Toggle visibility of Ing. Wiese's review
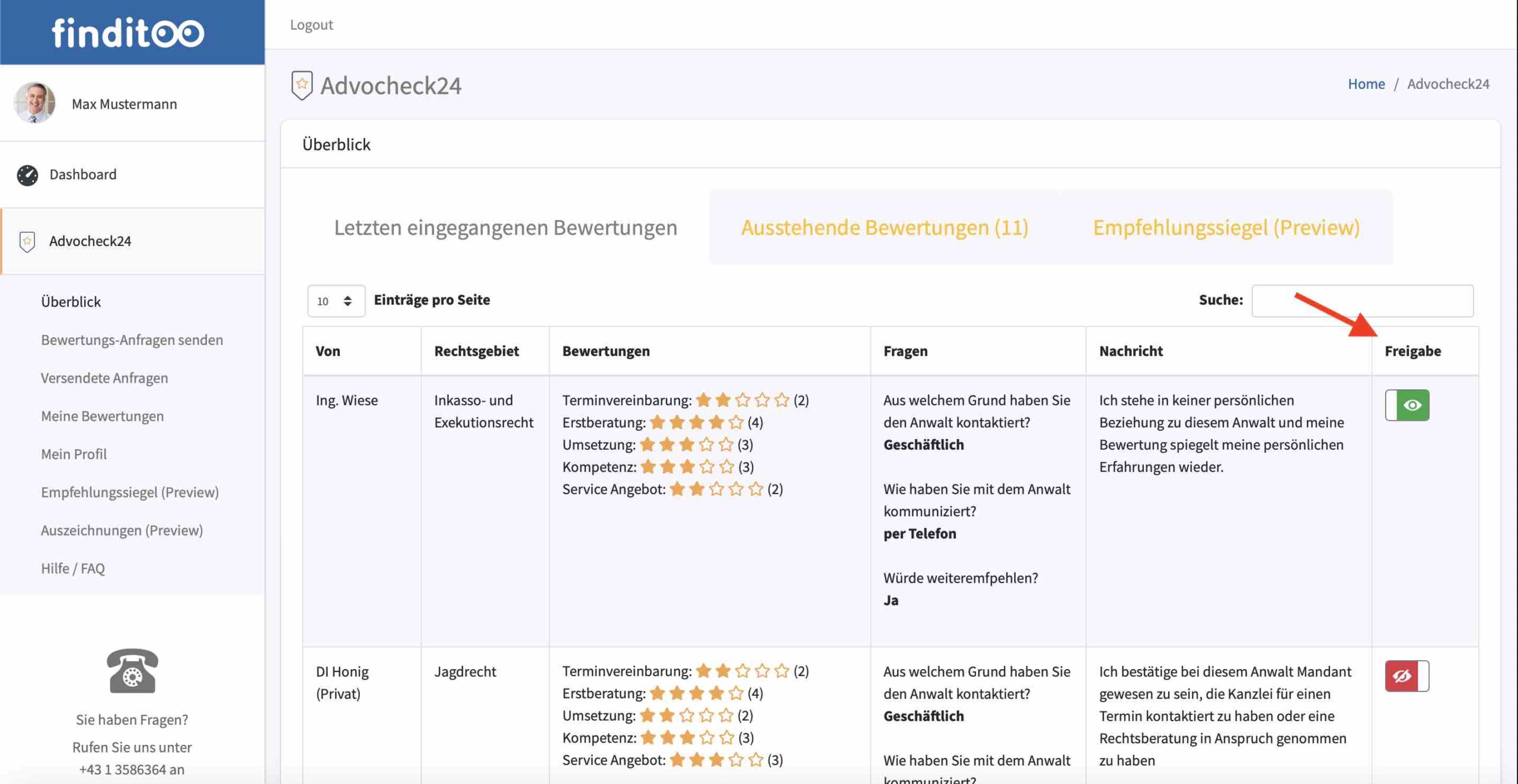The height and width of the screenshot is (784, 1518). (1407, 405)
